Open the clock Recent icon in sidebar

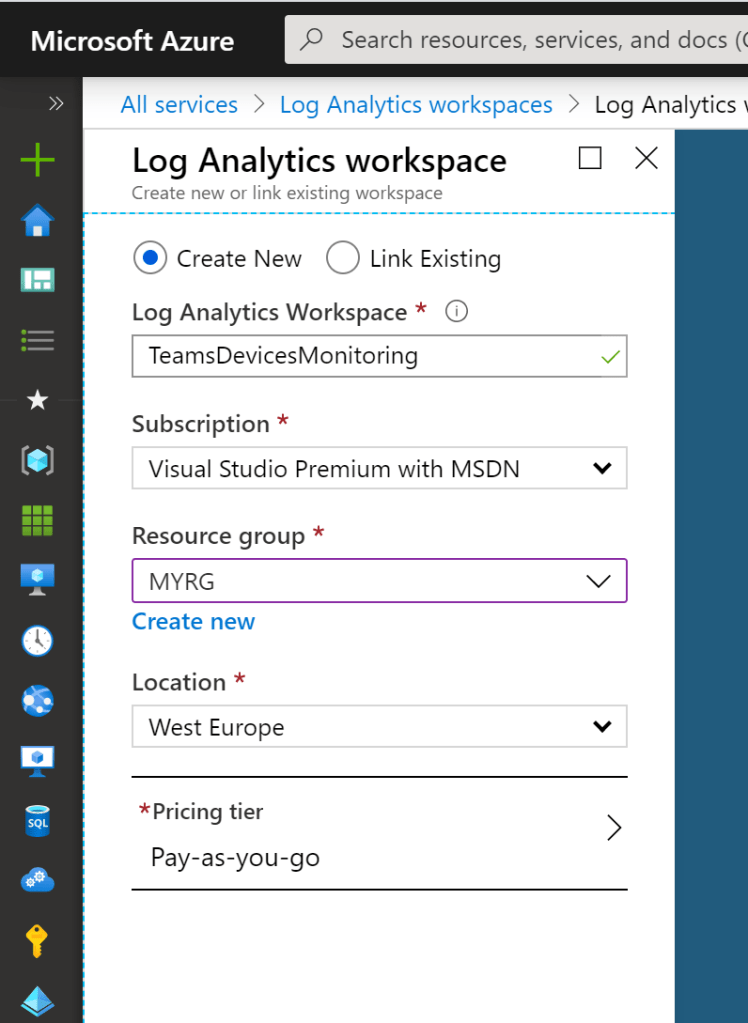pos(38,641)
